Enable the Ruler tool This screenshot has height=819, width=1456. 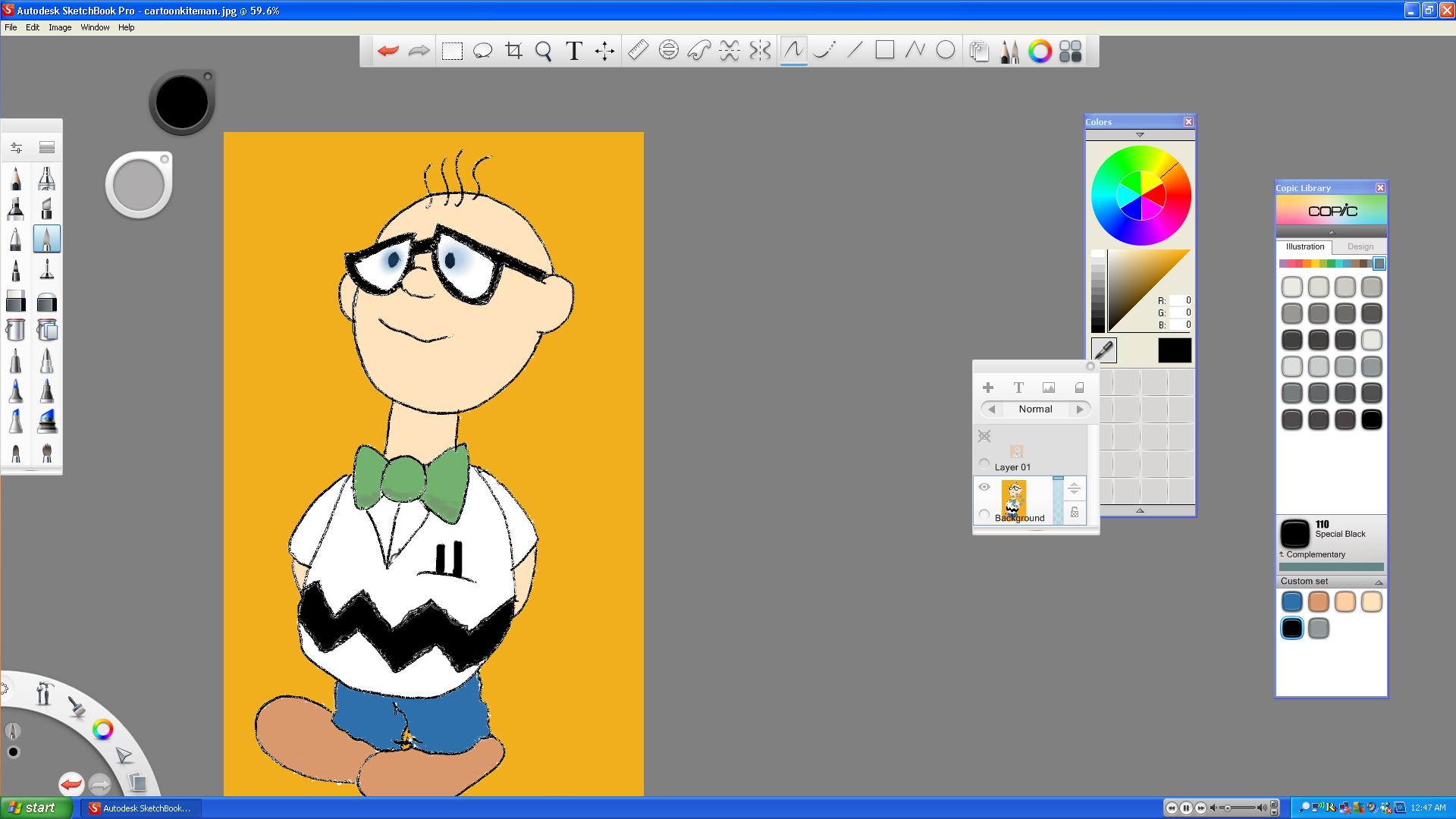(639, 51)
